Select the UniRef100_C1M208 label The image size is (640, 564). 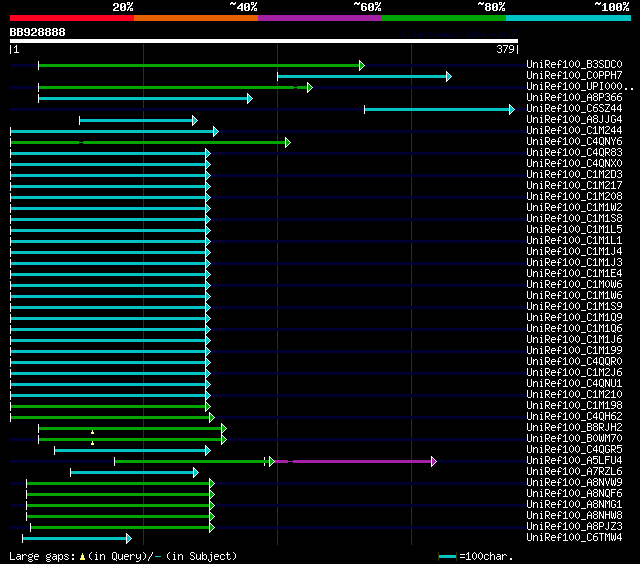(x=574, y=197)
